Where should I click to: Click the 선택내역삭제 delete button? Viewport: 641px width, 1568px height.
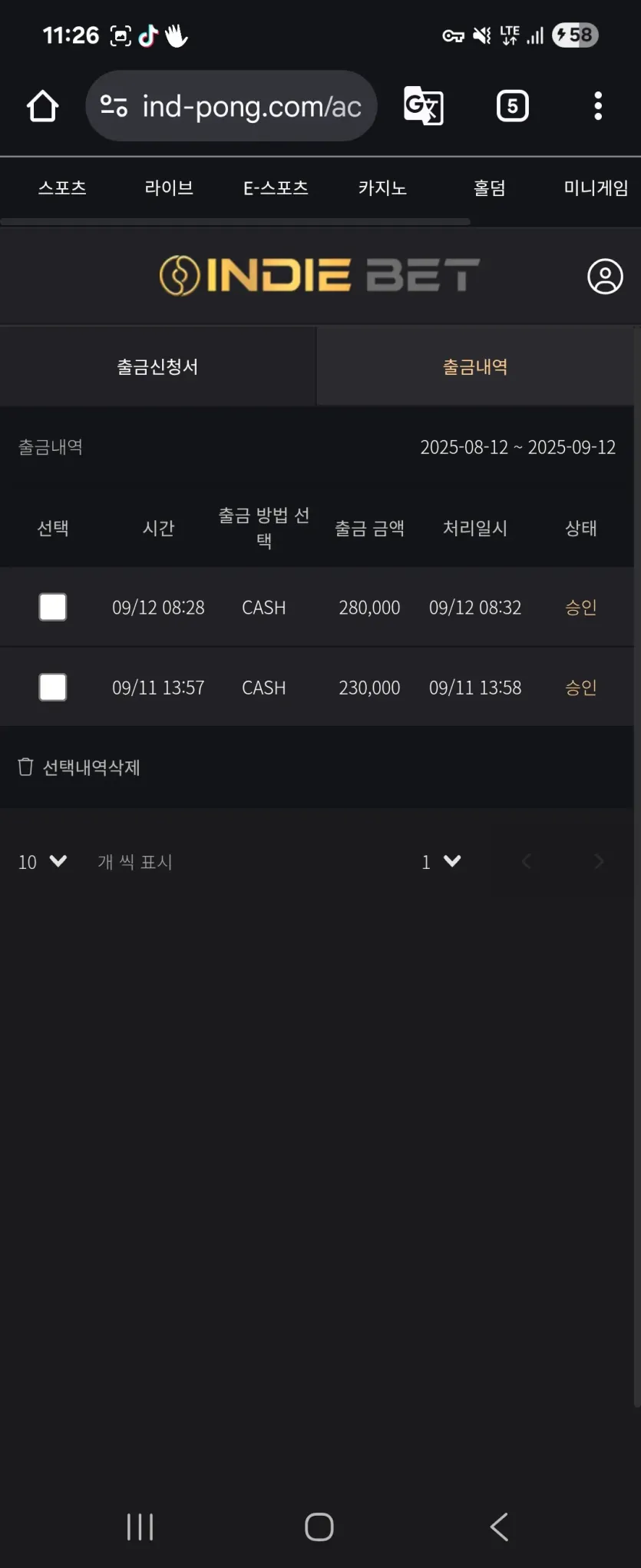(78, 767)
